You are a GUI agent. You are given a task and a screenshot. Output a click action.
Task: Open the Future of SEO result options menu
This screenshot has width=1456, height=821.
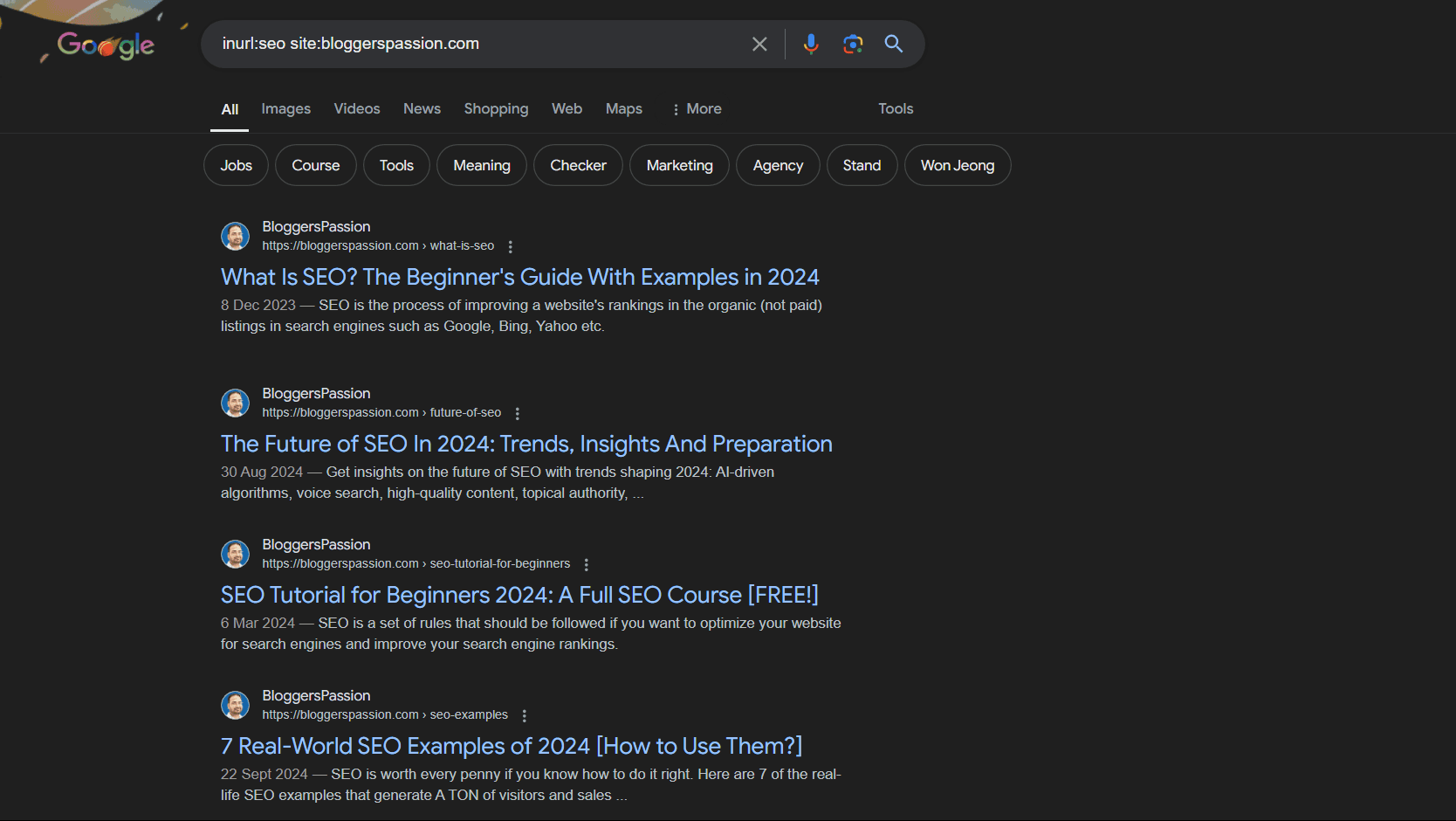tap(517, 412)
